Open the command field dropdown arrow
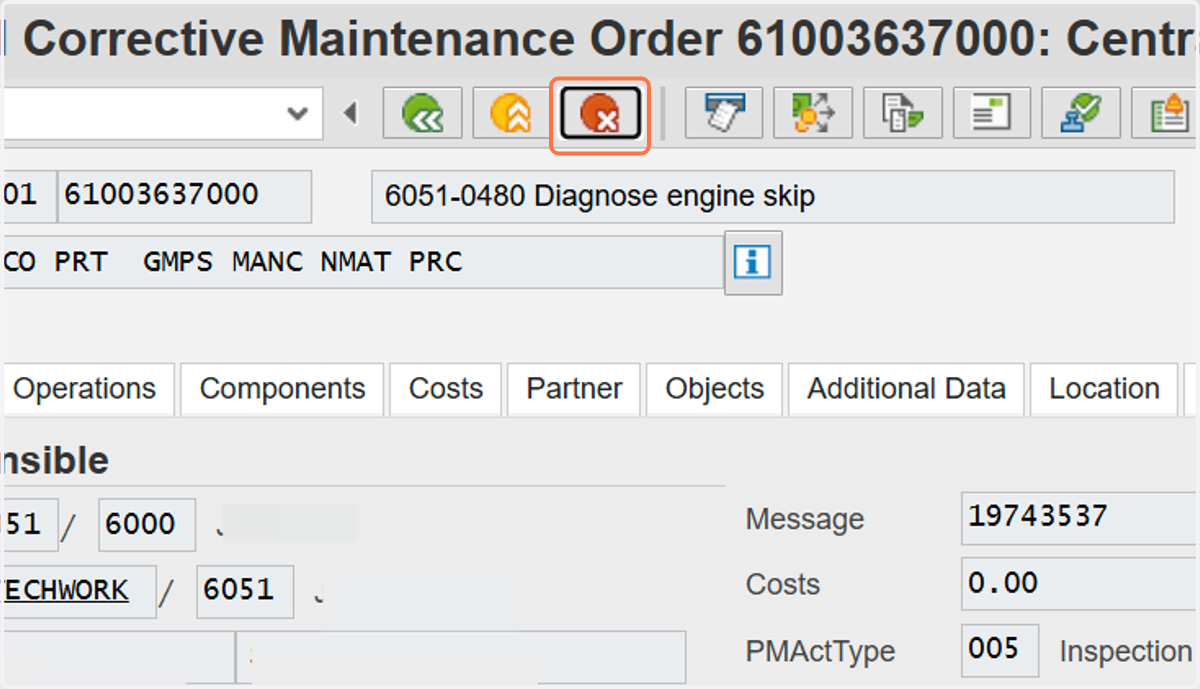 (x=297, y=113)
